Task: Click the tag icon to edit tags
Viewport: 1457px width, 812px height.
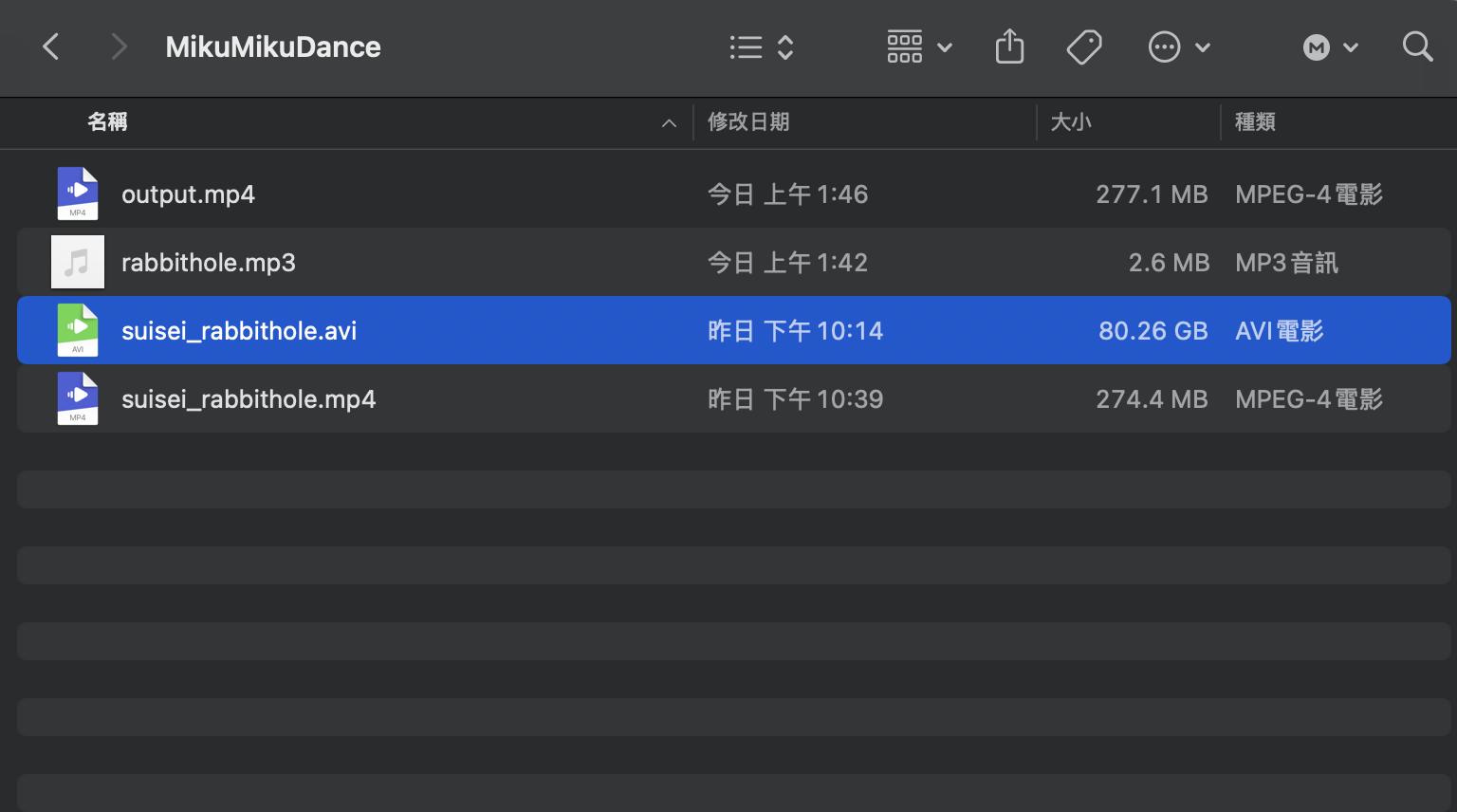Action: click(x=1083, y=46)
